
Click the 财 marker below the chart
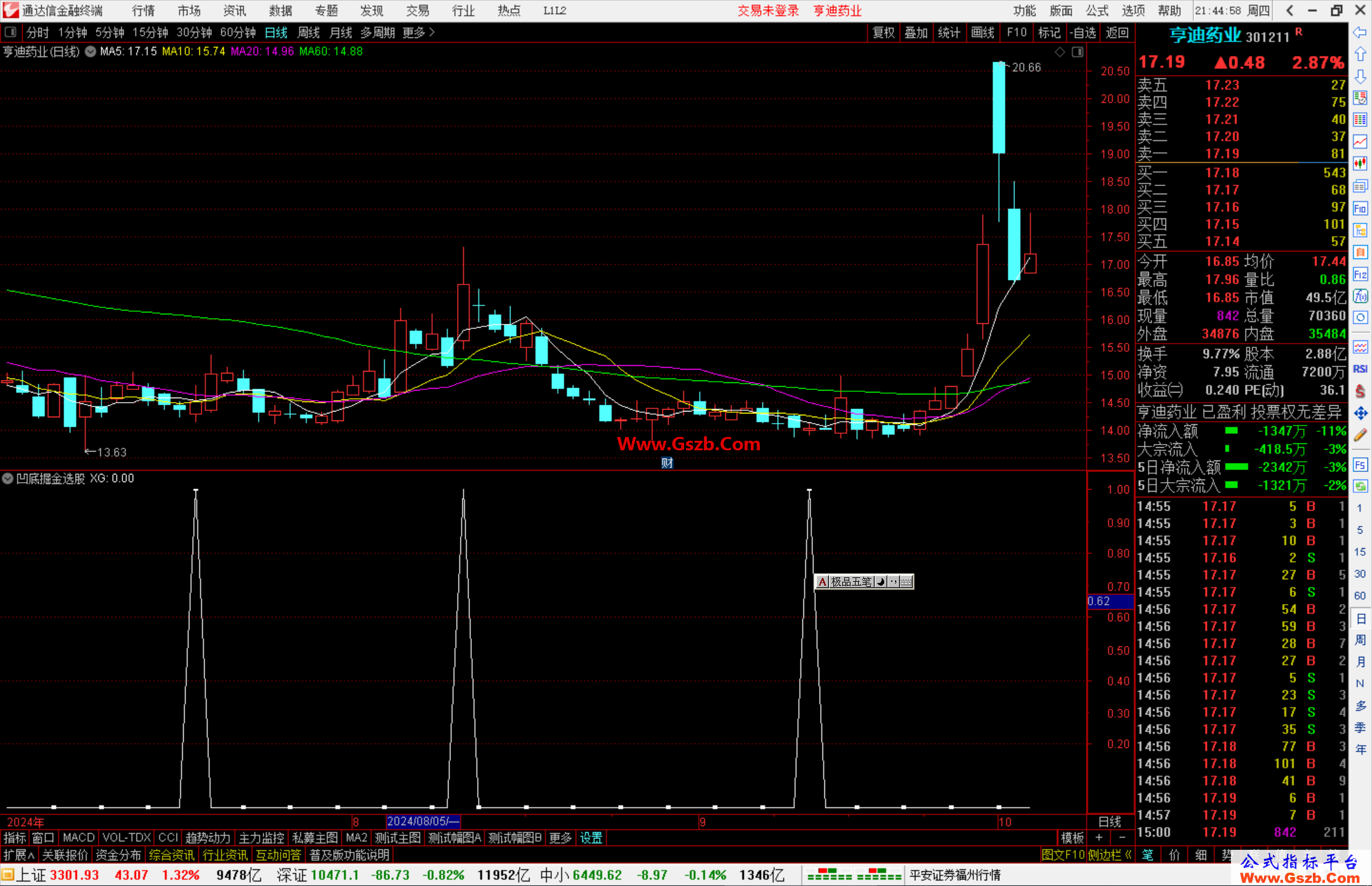[x=667, y=463]
